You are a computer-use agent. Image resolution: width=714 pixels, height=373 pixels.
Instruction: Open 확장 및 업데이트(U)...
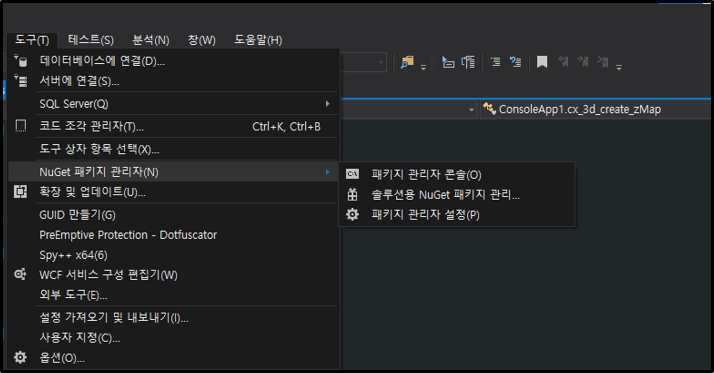(173, 192)
